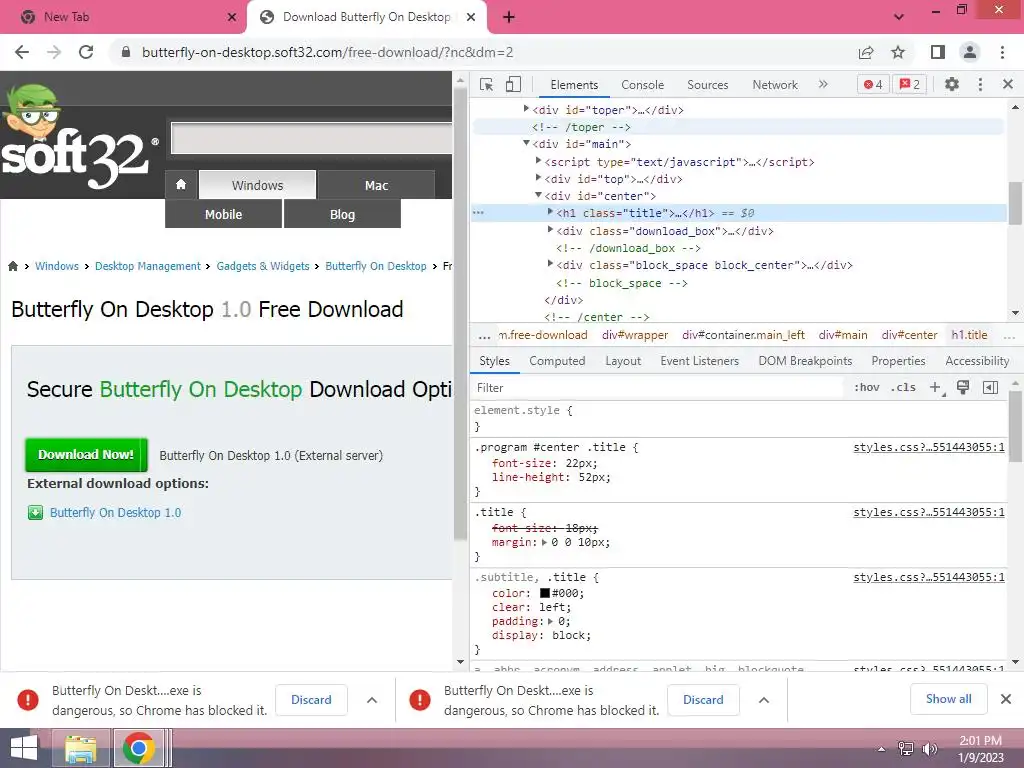The width and height of the screenshot is (1024, 768).
Task: Open options arrow for second blocked download
Action: (763, 700)
